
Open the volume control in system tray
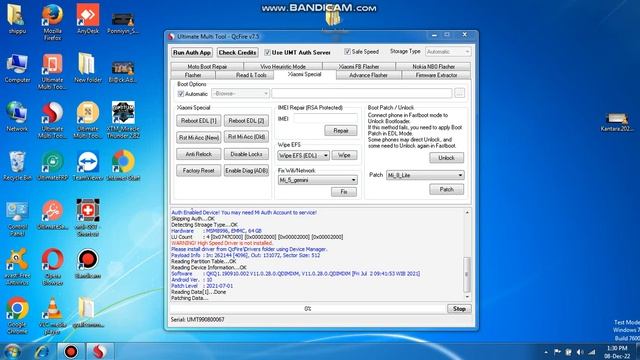580,352
